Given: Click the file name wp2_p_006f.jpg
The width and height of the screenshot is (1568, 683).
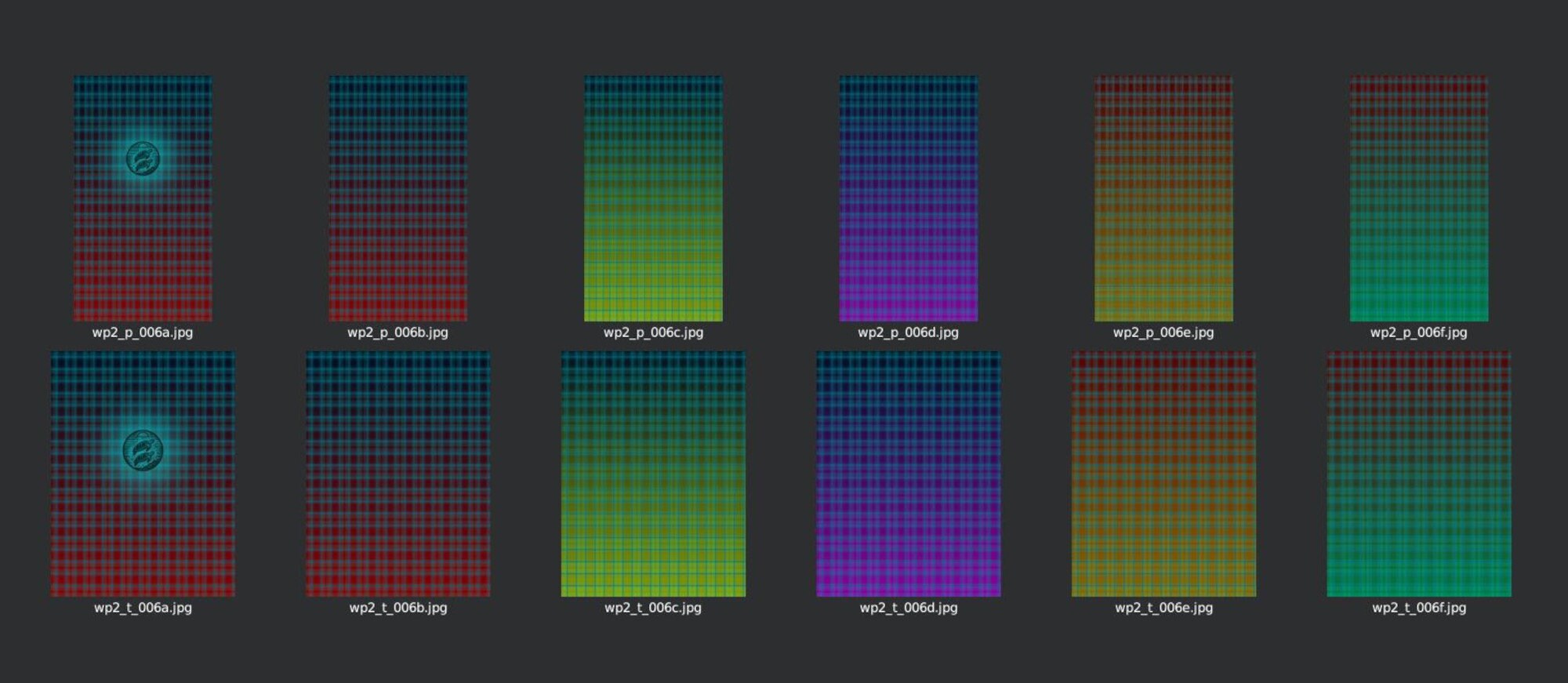Looking at the screenshot, I should coord(1419,332).
